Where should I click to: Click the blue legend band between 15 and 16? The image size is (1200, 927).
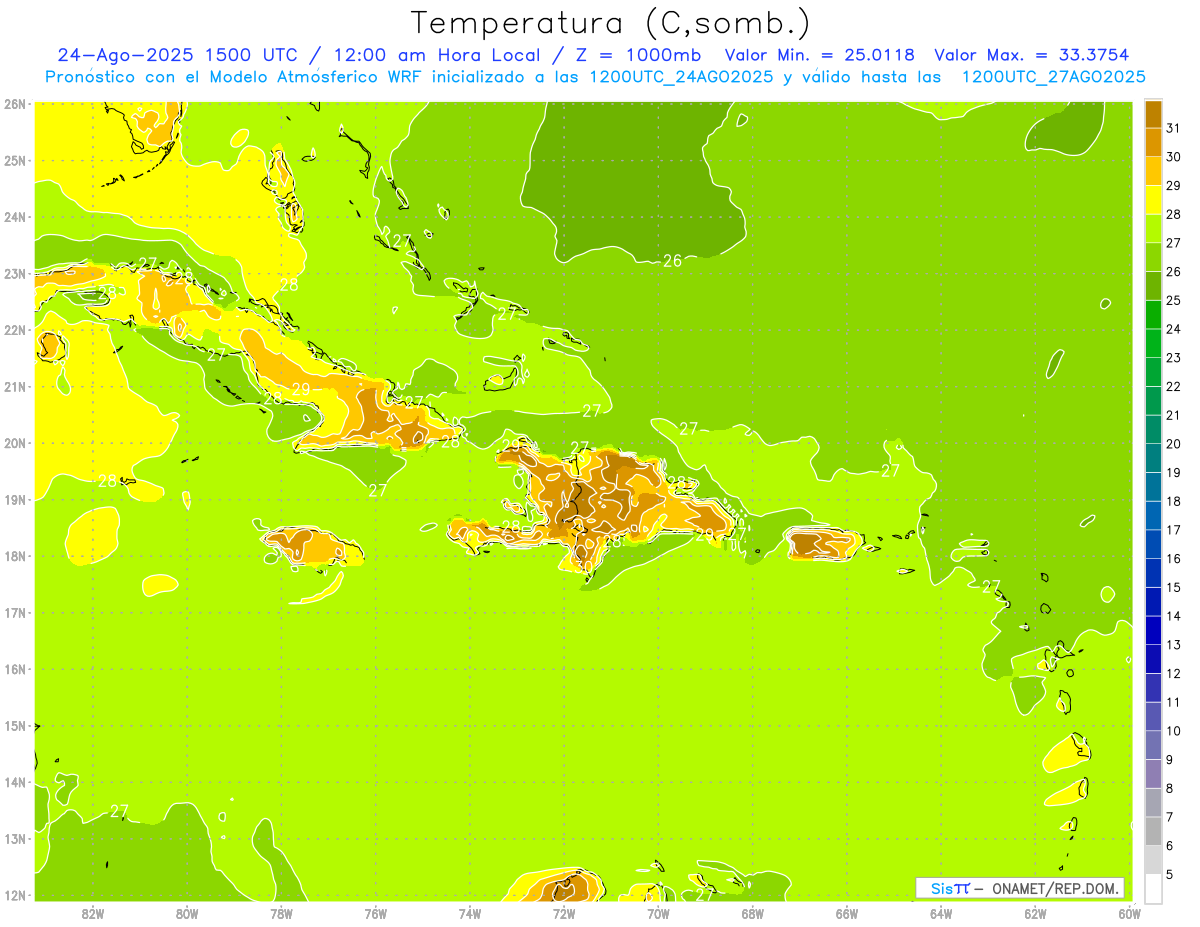click(1153, 573)
